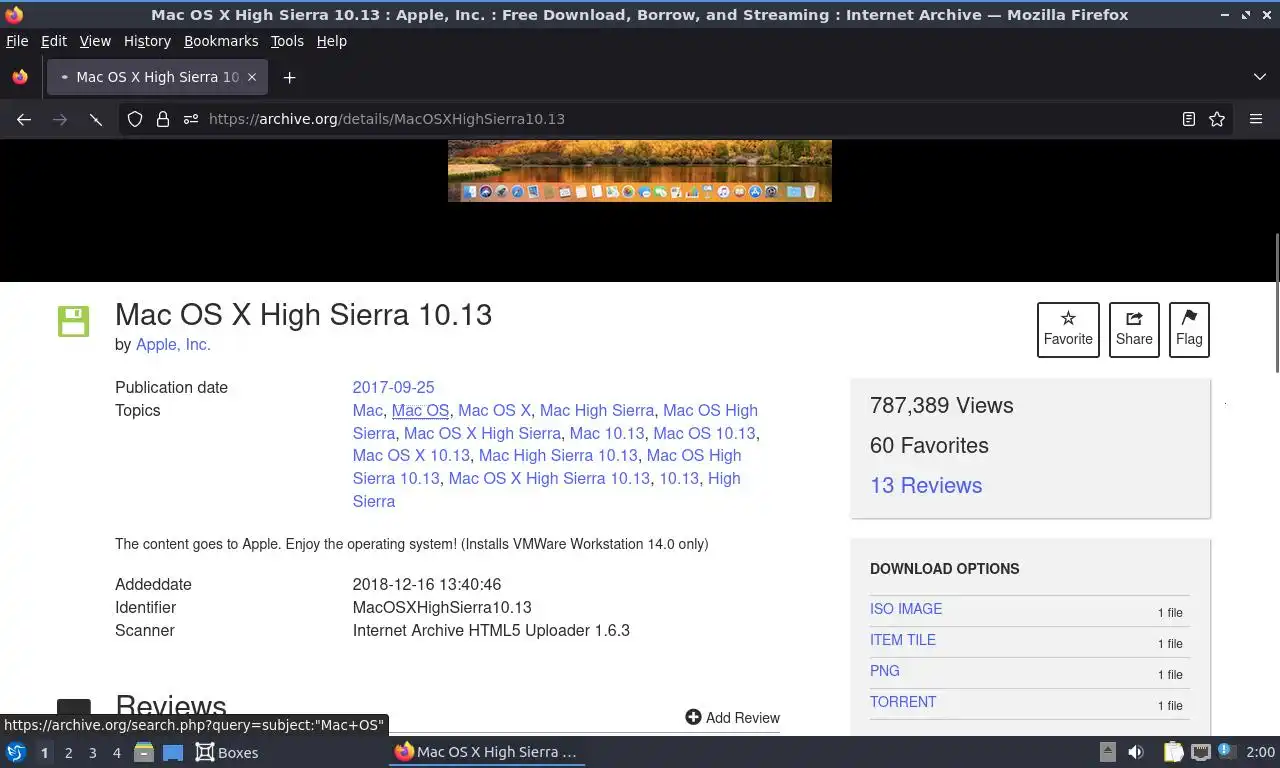
Task: Click the 787,389 Views text
Action: (x=942, y=405)
